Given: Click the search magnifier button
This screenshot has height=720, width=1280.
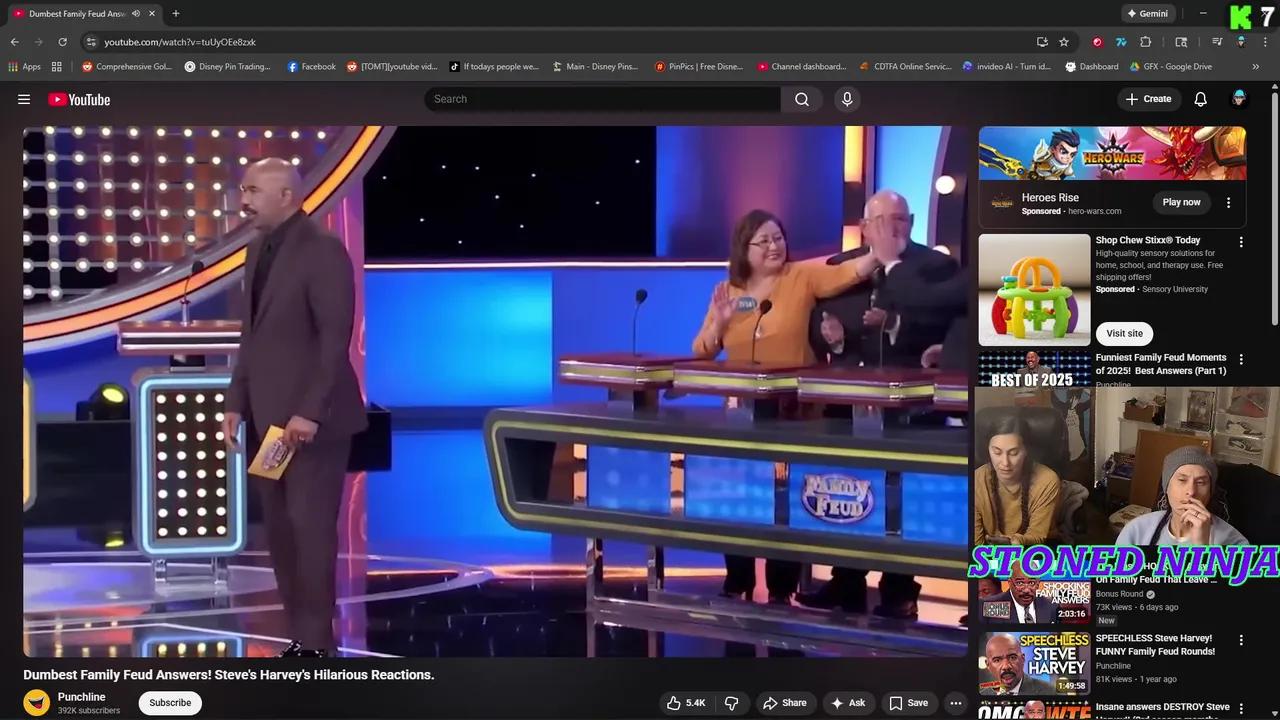Looking at the screenshot, I should click(802, 99).
